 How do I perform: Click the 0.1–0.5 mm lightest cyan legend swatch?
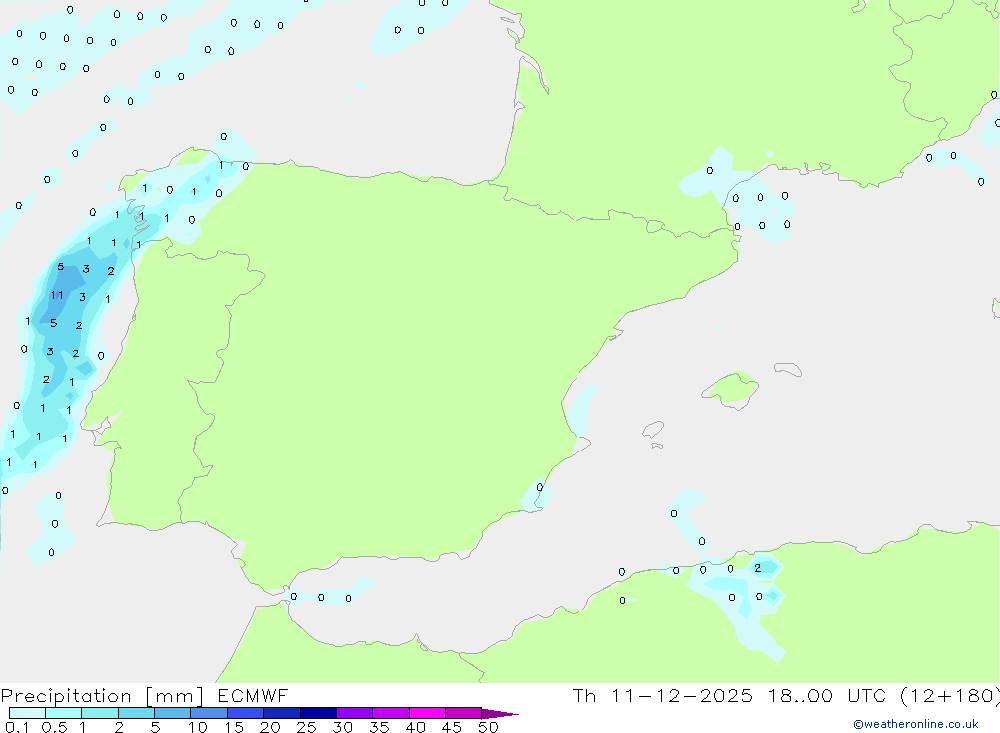click(27, 713)
